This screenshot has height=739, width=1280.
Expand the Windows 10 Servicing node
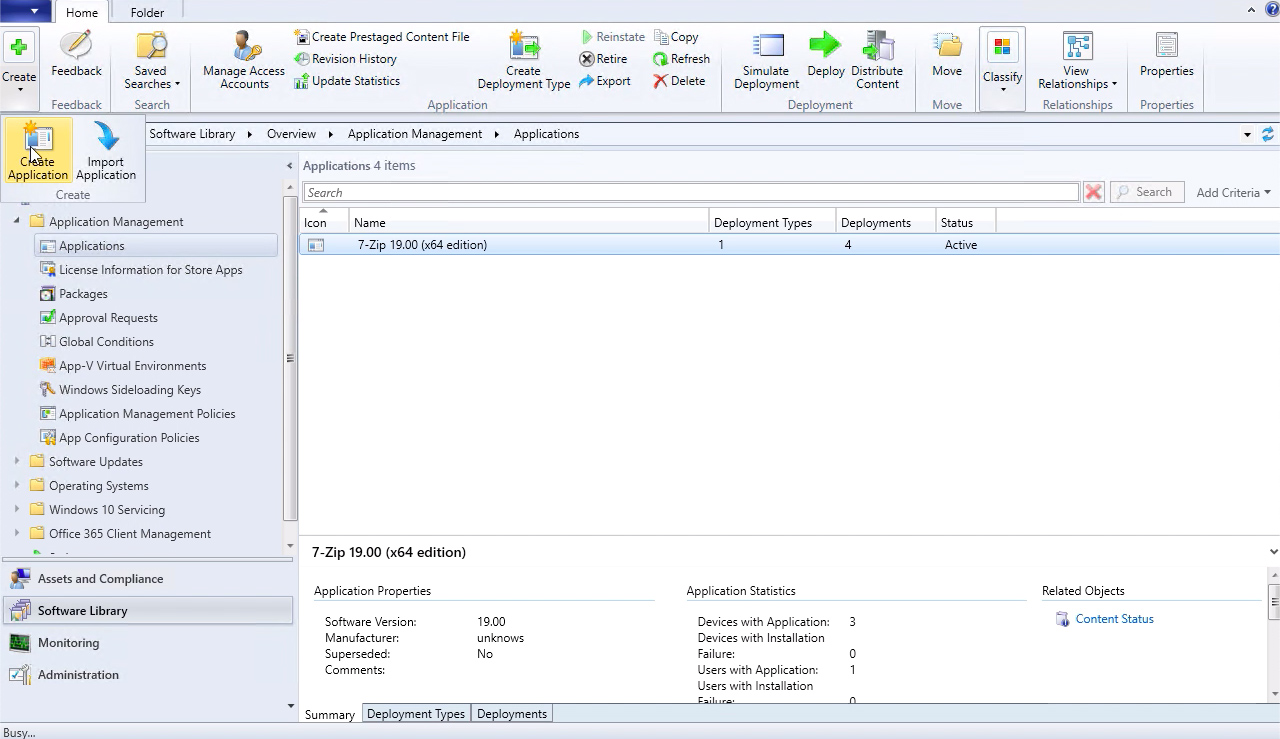click(17, 509)
